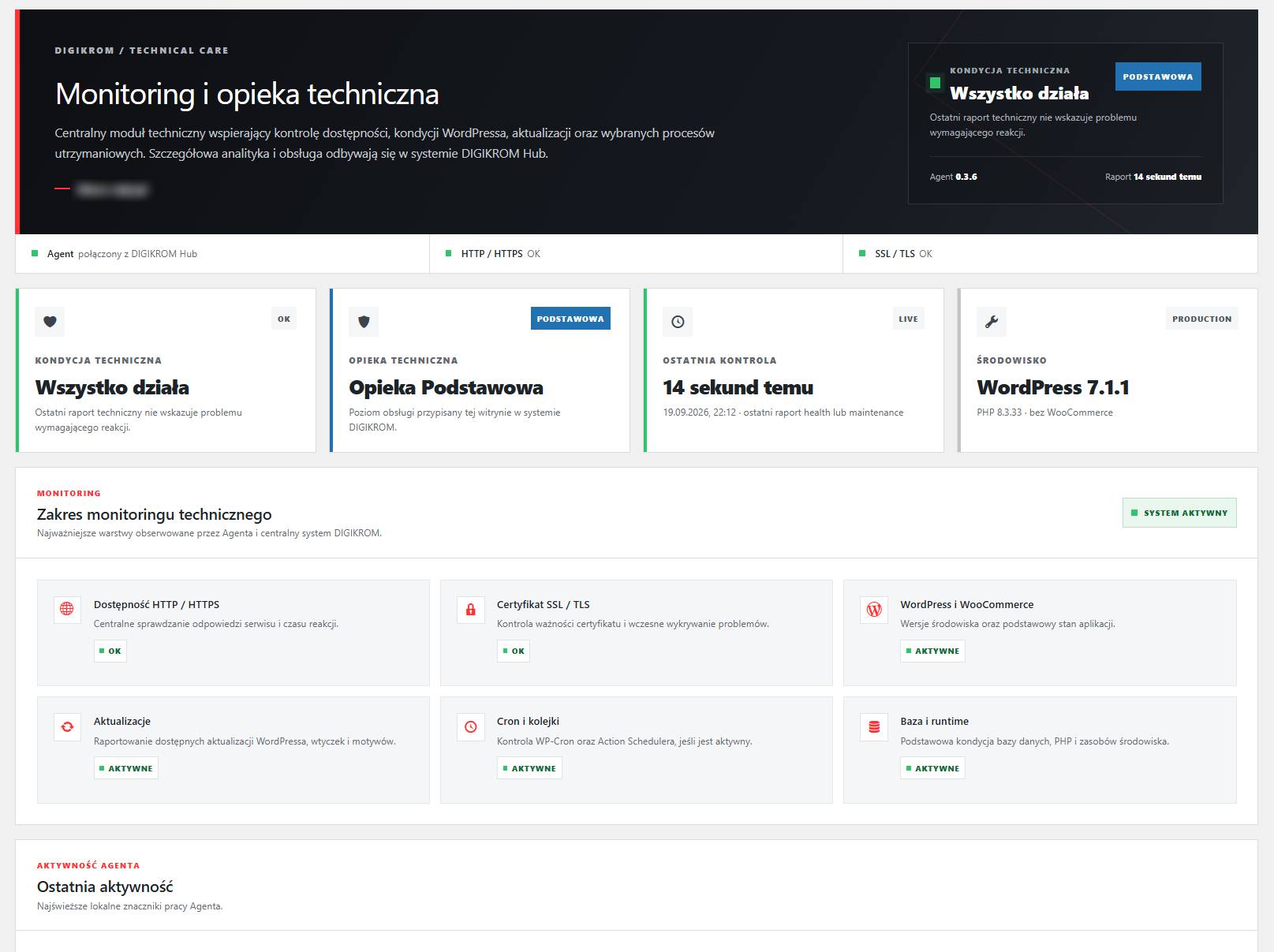Click the globe icon for Dostępność HTTP / HTTPS

coord(67,609)
